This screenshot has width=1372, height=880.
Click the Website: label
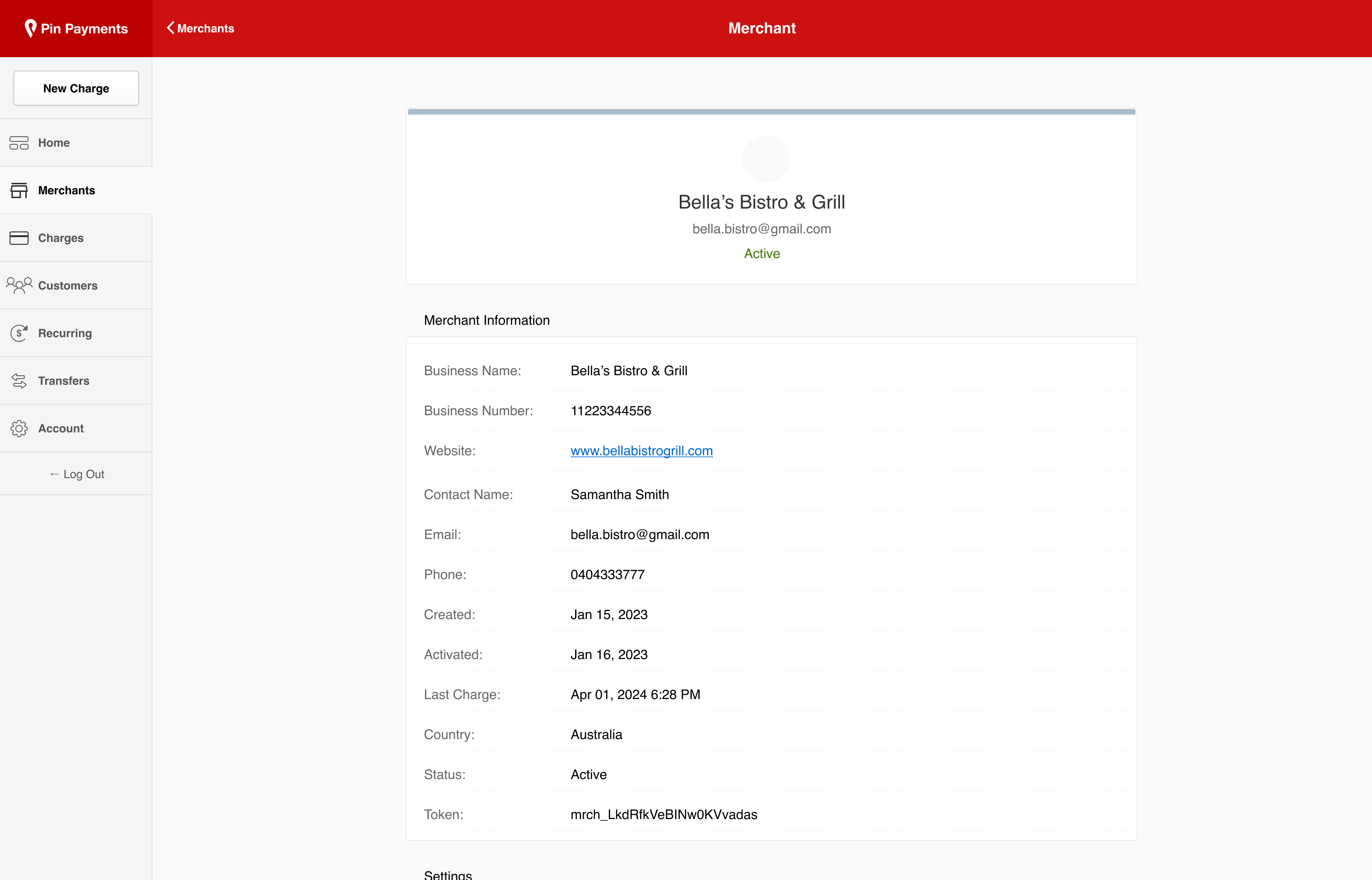point(449,450)
